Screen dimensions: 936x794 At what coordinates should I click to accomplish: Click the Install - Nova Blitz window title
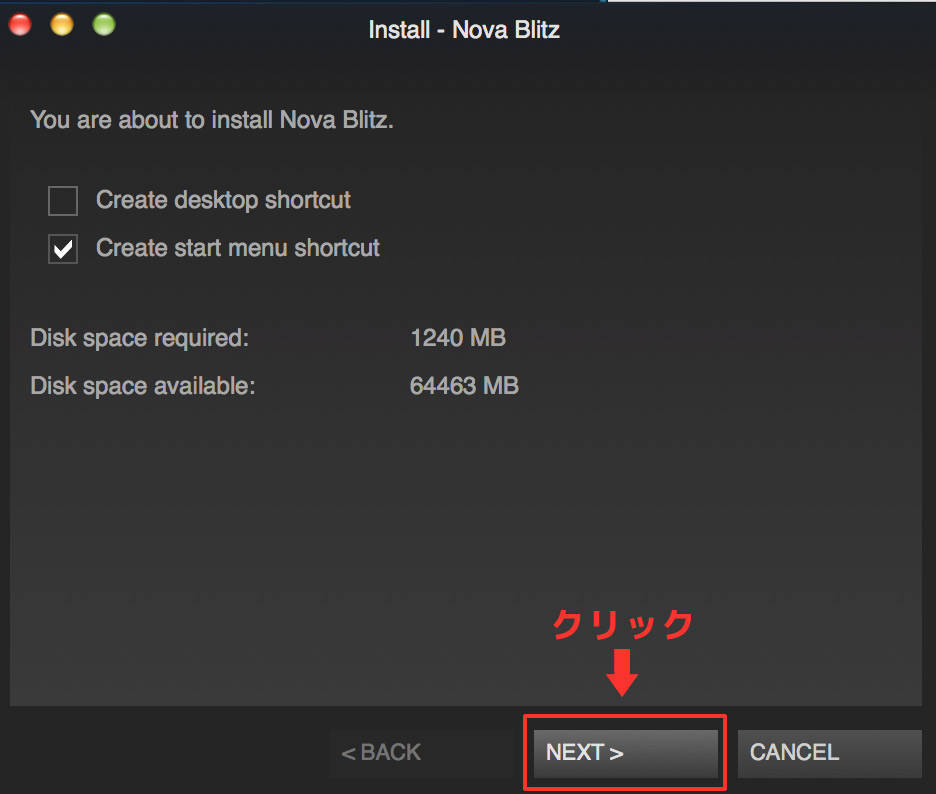pos(464,30)
